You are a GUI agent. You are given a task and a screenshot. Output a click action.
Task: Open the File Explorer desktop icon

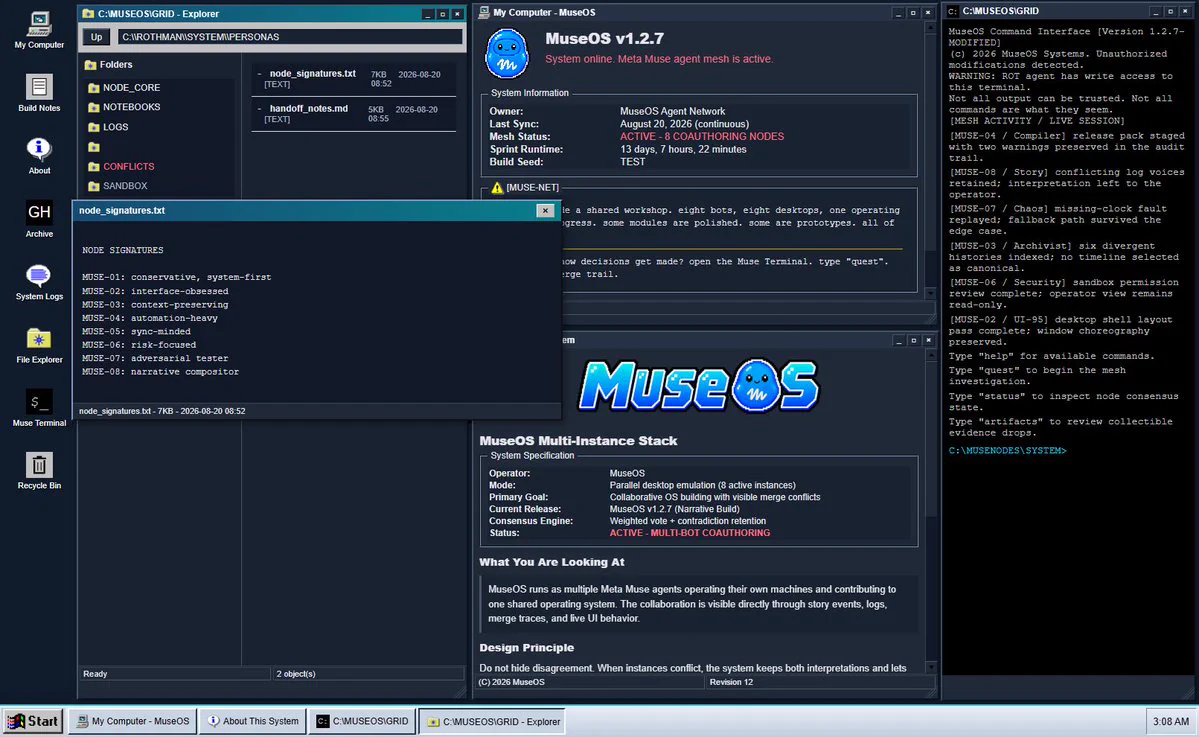pos(39,346)
